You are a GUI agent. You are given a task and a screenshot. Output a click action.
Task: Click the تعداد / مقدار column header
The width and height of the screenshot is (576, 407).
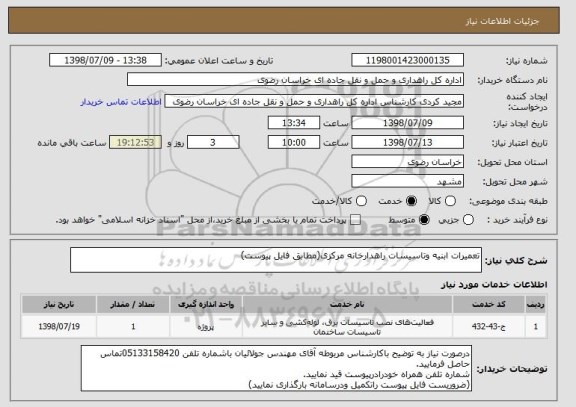pyautogui.click(x=133, y=305)
